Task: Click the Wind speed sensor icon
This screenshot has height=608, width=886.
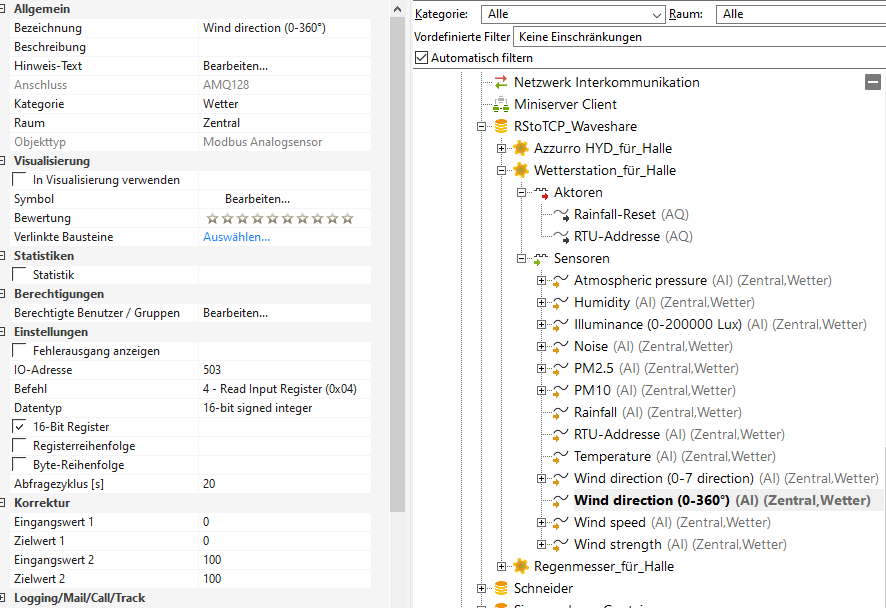Action: (x=561, y=523)
